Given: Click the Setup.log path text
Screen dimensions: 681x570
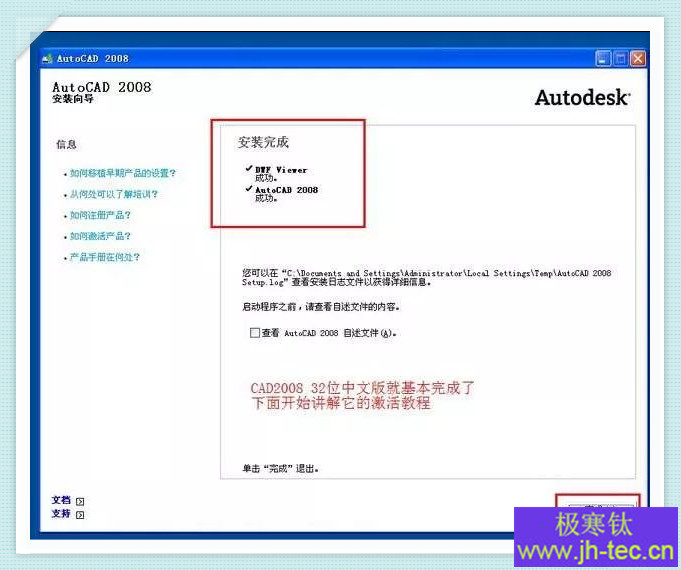Looking at the screenshot, I should coord(426,278).
